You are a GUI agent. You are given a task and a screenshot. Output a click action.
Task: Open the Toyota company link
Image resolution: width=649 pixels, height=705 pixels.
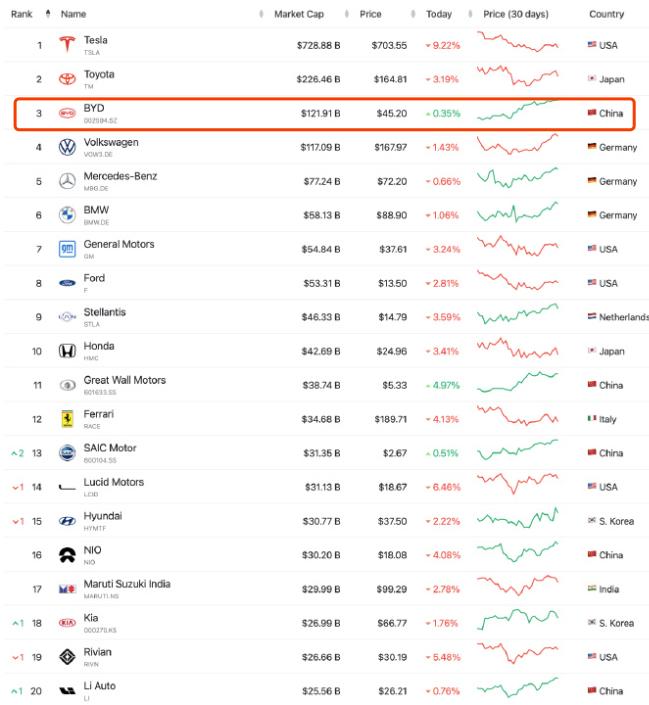99,74
